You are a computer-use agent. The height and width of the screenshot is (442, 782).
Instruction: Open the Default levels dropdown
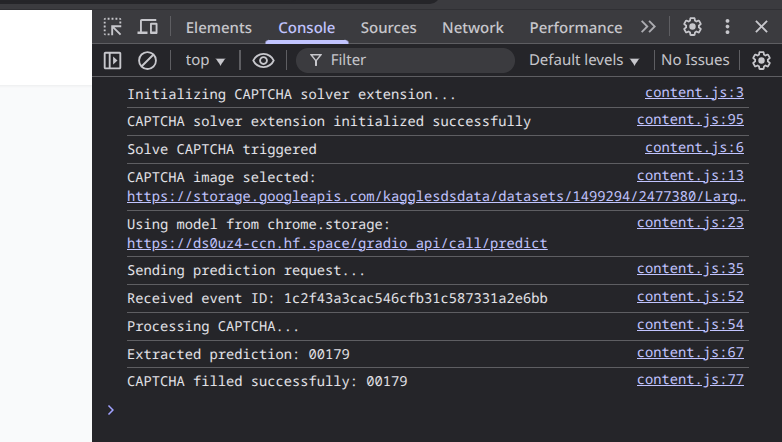click(584, 60)
